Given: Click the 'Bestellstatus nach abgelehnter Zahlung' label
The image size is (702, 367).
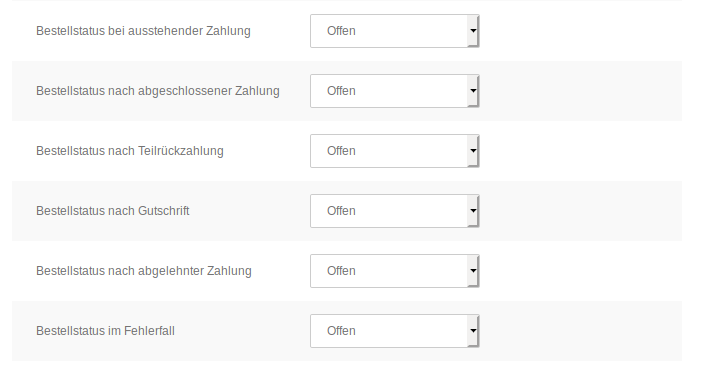Looking at the screenshot, I should click(x=144, y=271).
